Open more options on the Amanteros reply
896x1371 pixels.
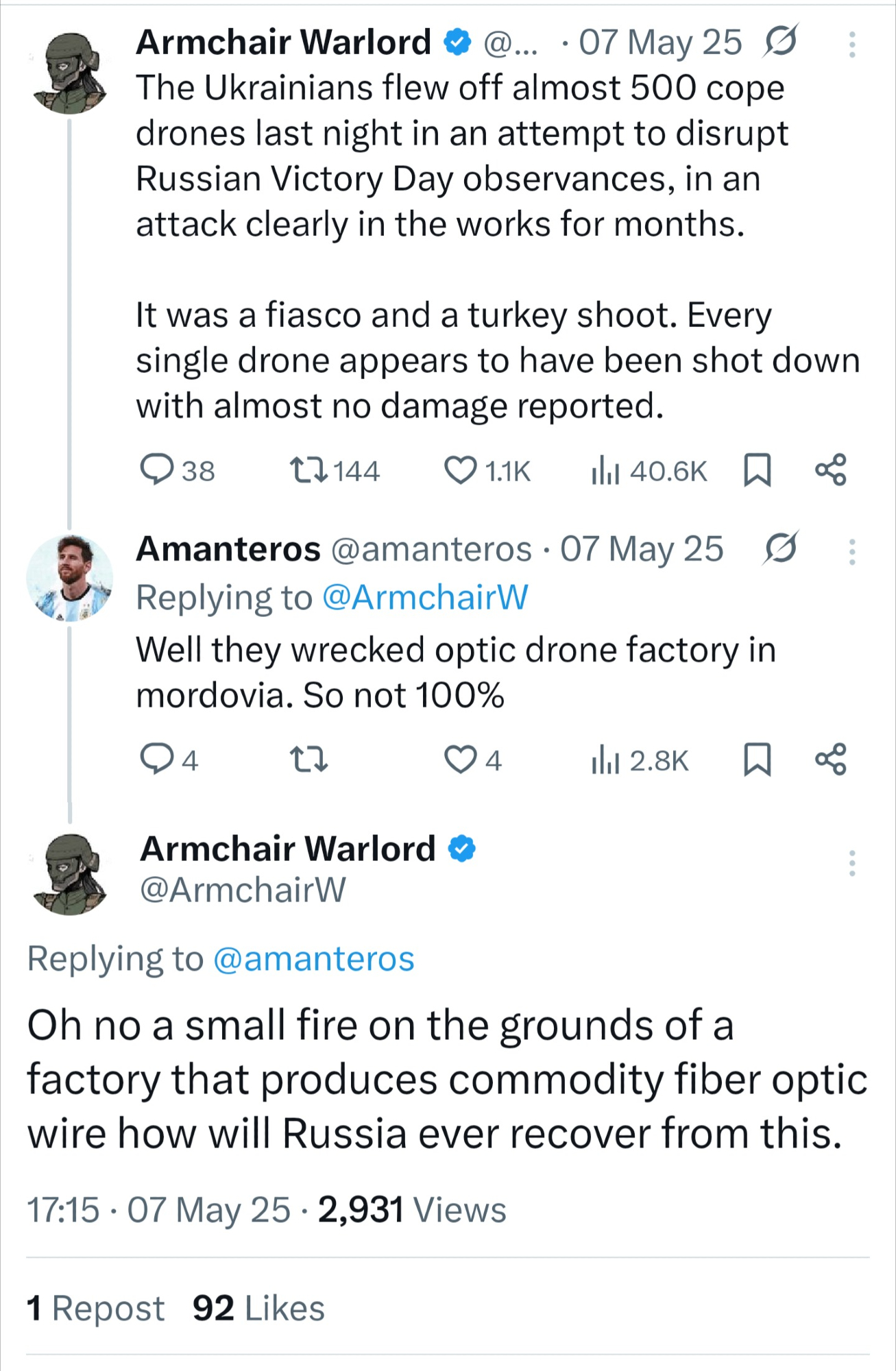pos(852,552)
